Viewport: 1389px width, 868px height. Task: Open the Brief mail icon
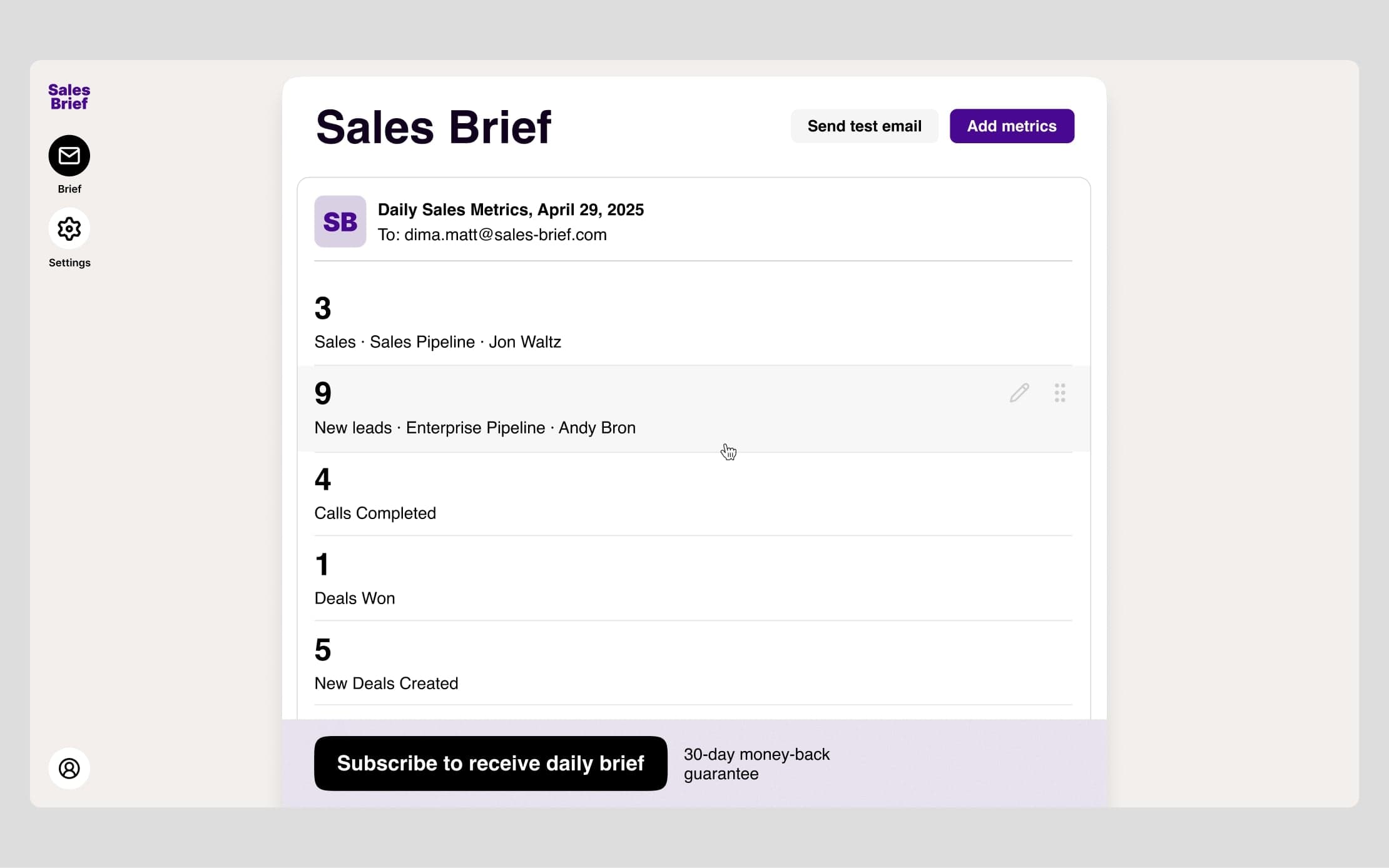coord(69,156)
